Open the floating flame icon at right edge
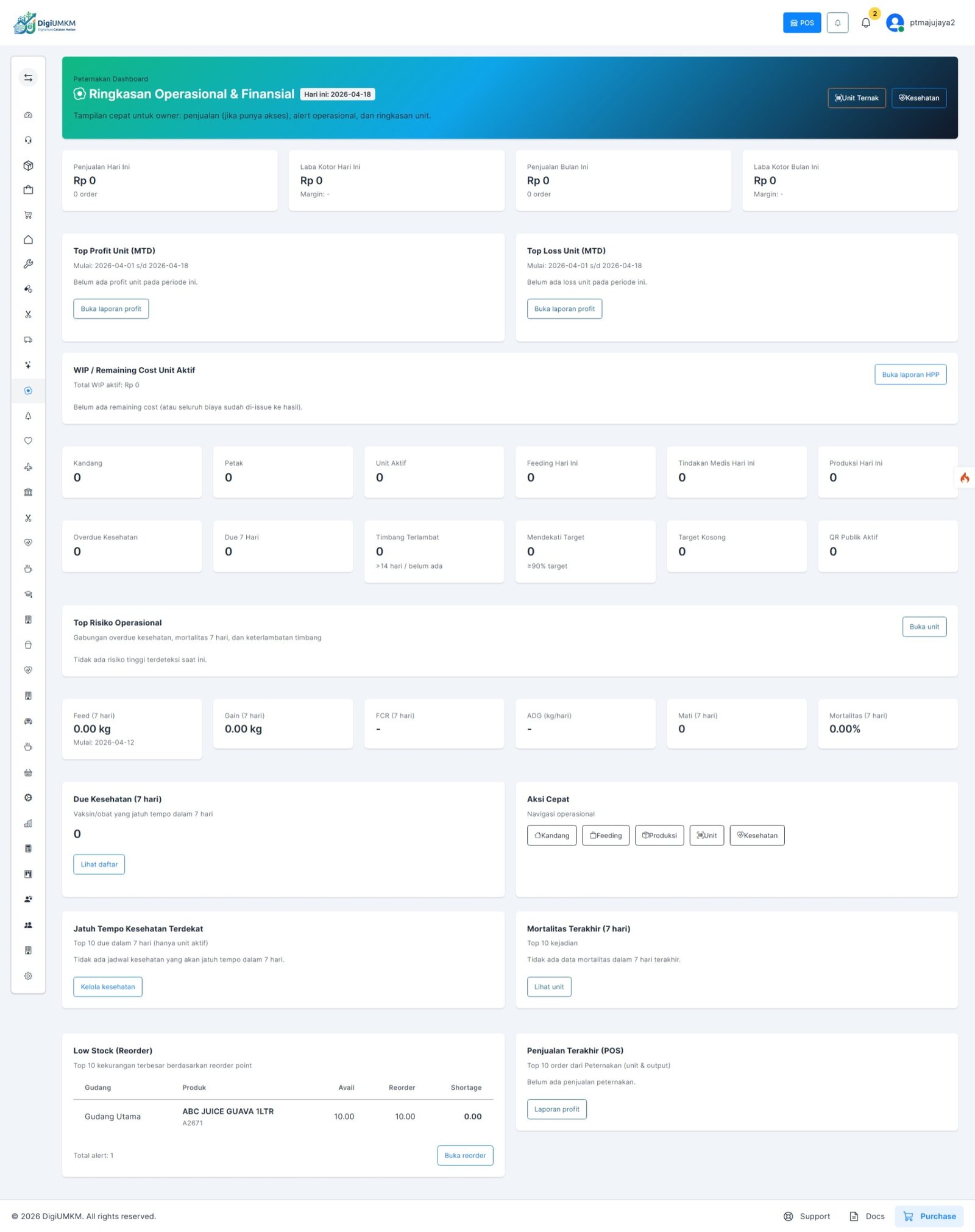 tap(964, 477)
